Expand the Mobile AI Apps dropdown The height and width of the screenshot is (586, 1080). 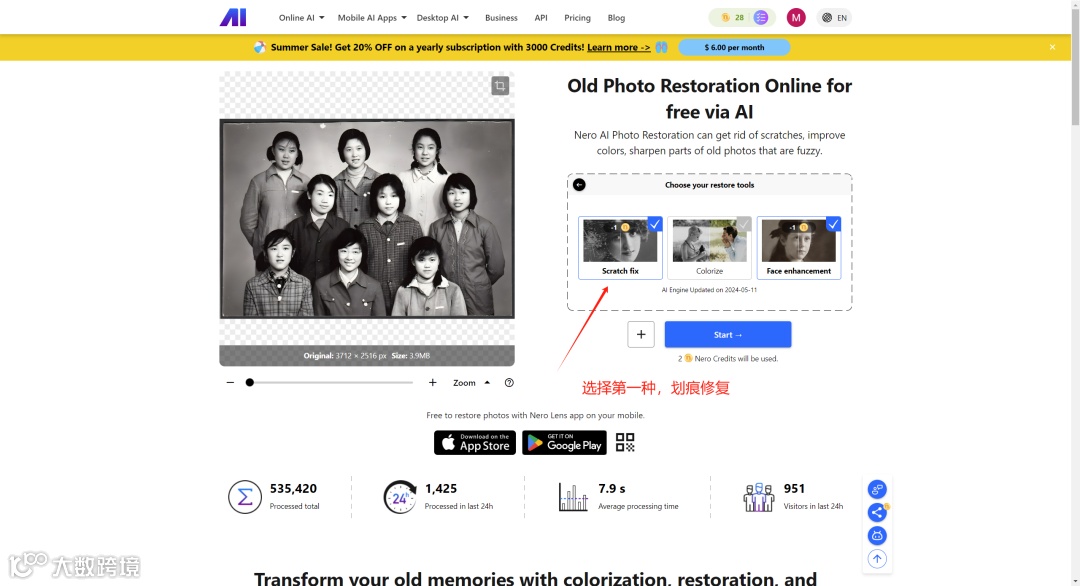pos(372,18)
